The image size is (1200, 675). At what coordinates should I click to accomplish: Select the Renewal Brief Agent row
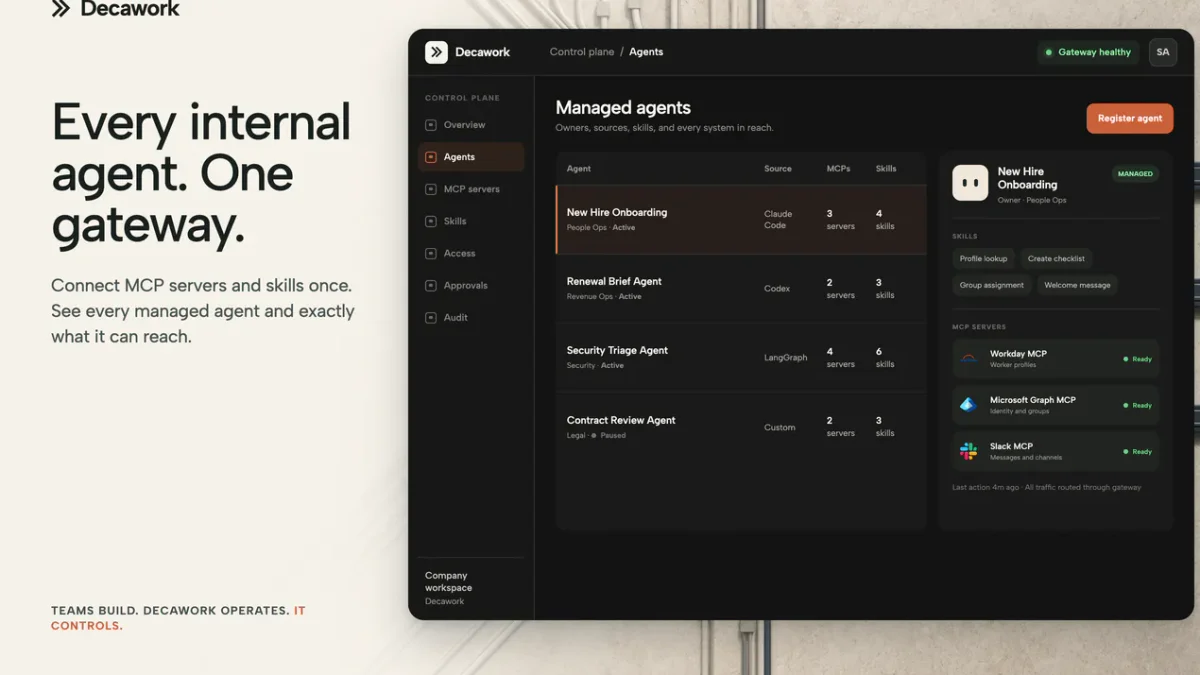741,288
